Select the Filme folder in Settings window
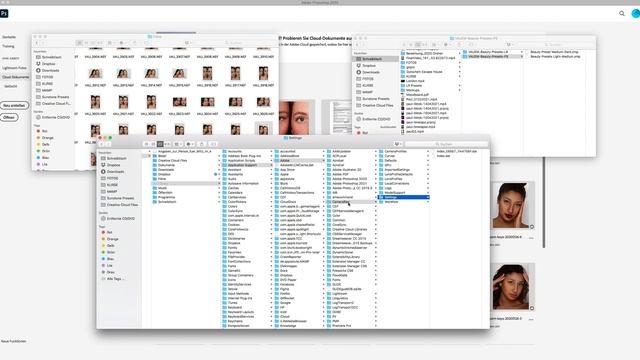The image size is (640, 360). (x=162, y=179)
